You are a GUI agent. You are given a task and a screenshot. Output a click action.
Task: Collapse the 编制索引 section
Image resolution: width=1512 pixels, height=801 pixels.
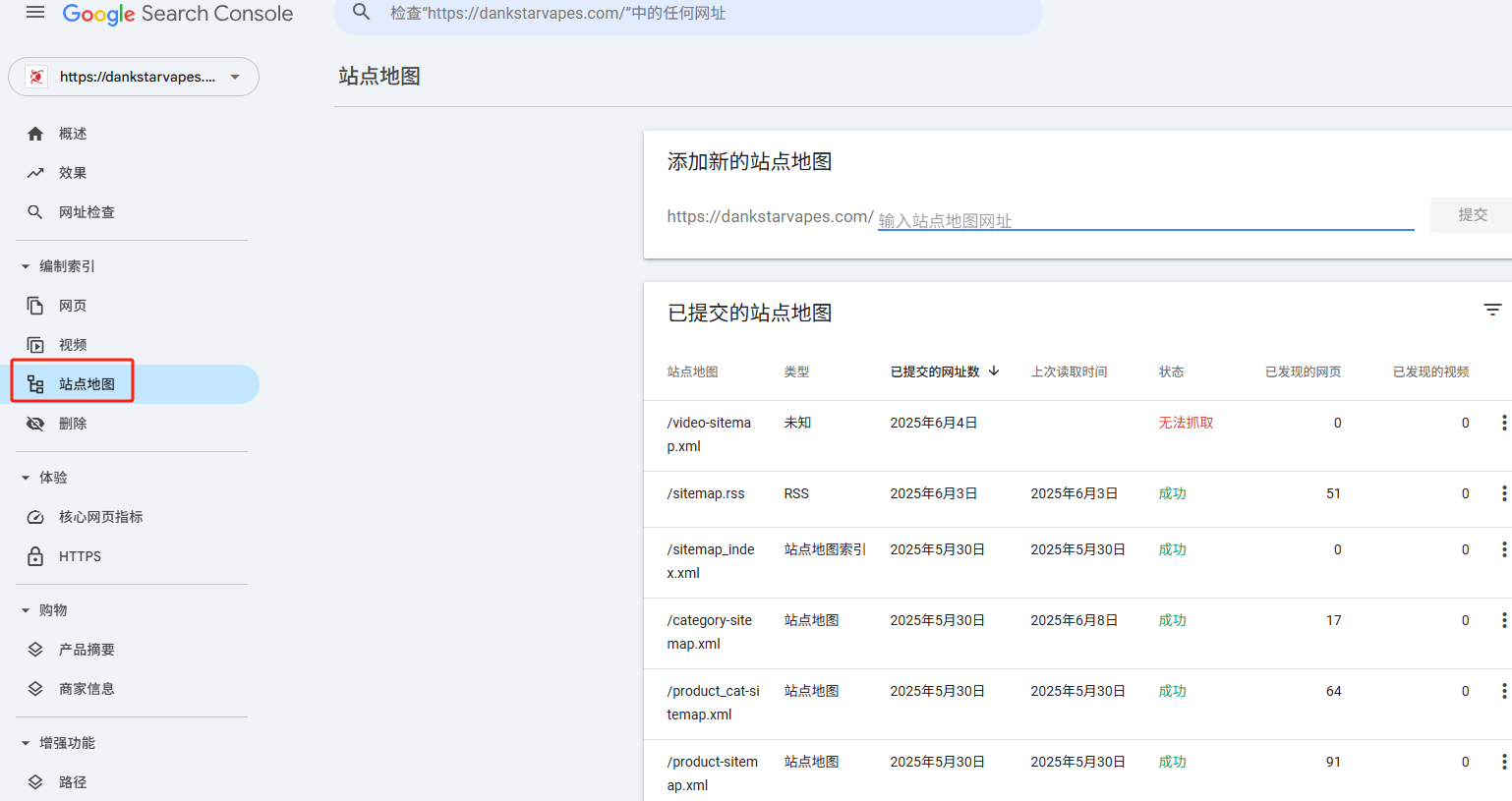coord(24,265)
